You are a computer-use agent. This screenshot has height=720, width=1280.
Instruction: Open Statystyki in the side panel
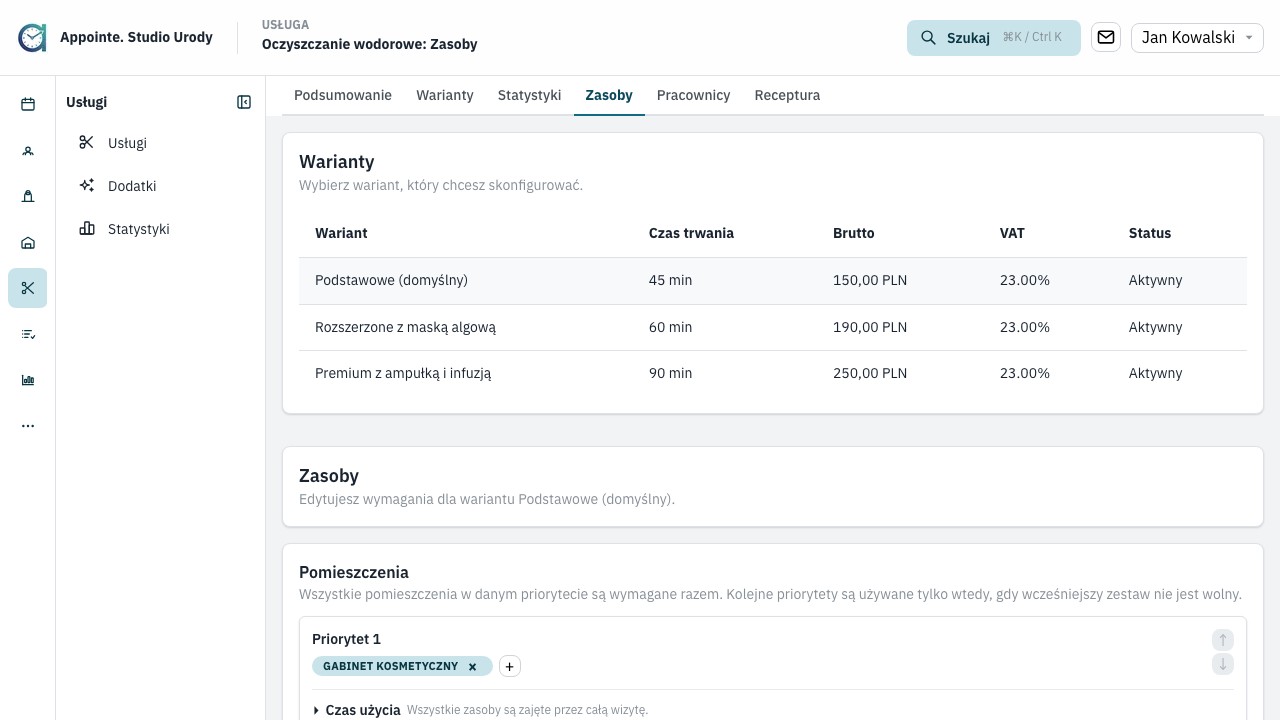point(161,229)
